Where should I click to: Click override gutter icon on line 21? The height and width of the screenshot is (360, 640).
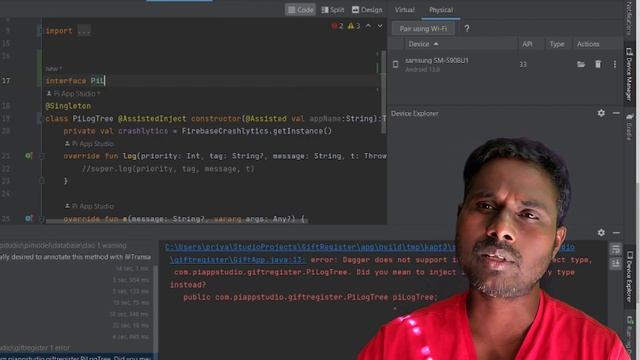click(x=29, y=156)
